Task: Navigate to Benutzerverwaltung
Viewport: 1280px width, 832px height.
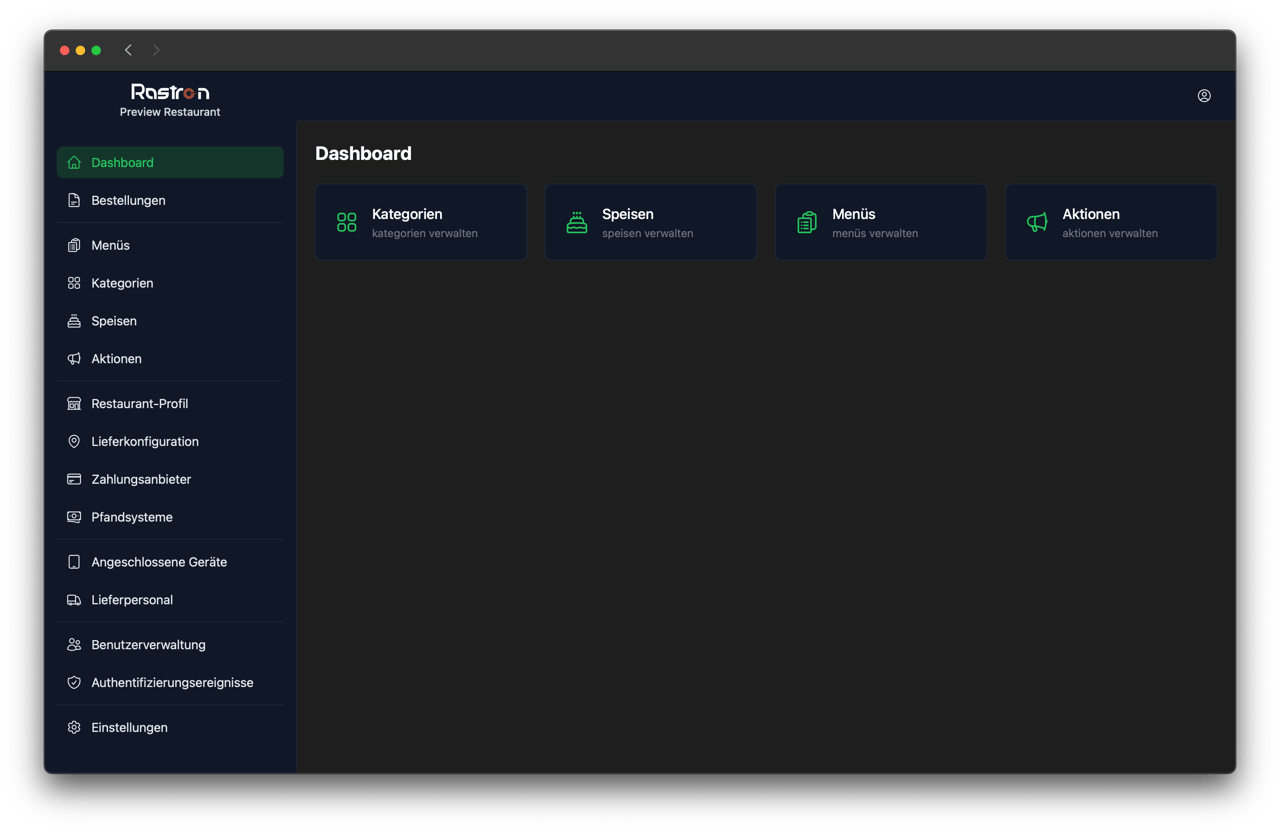Action: [x=148, y=645]
